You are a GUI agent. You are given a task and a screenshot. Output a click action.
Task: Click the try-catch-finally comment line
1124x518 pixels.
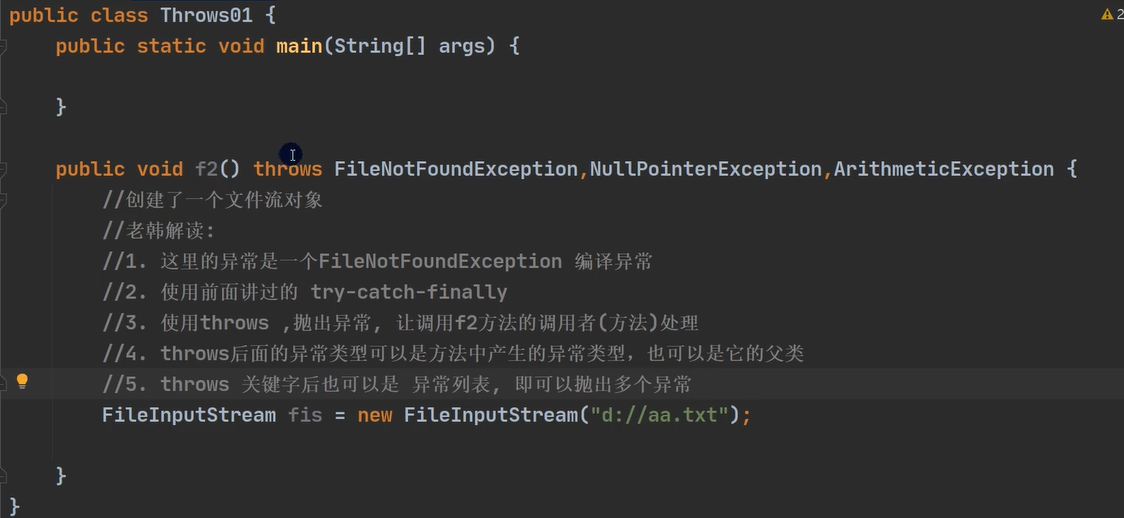click(x=305, y=292)
